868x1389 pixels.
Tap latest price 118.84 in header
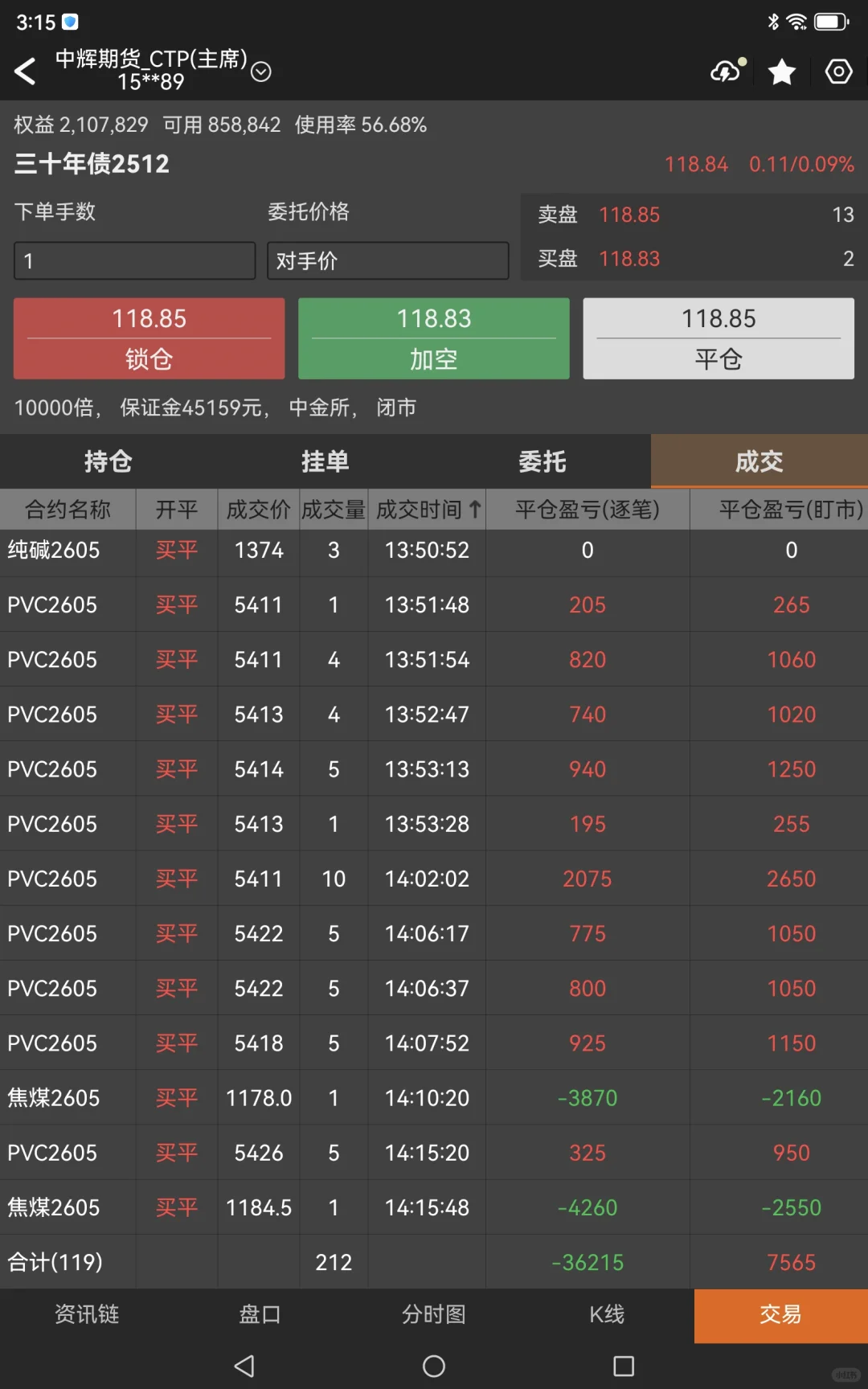(x=696, y=164)
